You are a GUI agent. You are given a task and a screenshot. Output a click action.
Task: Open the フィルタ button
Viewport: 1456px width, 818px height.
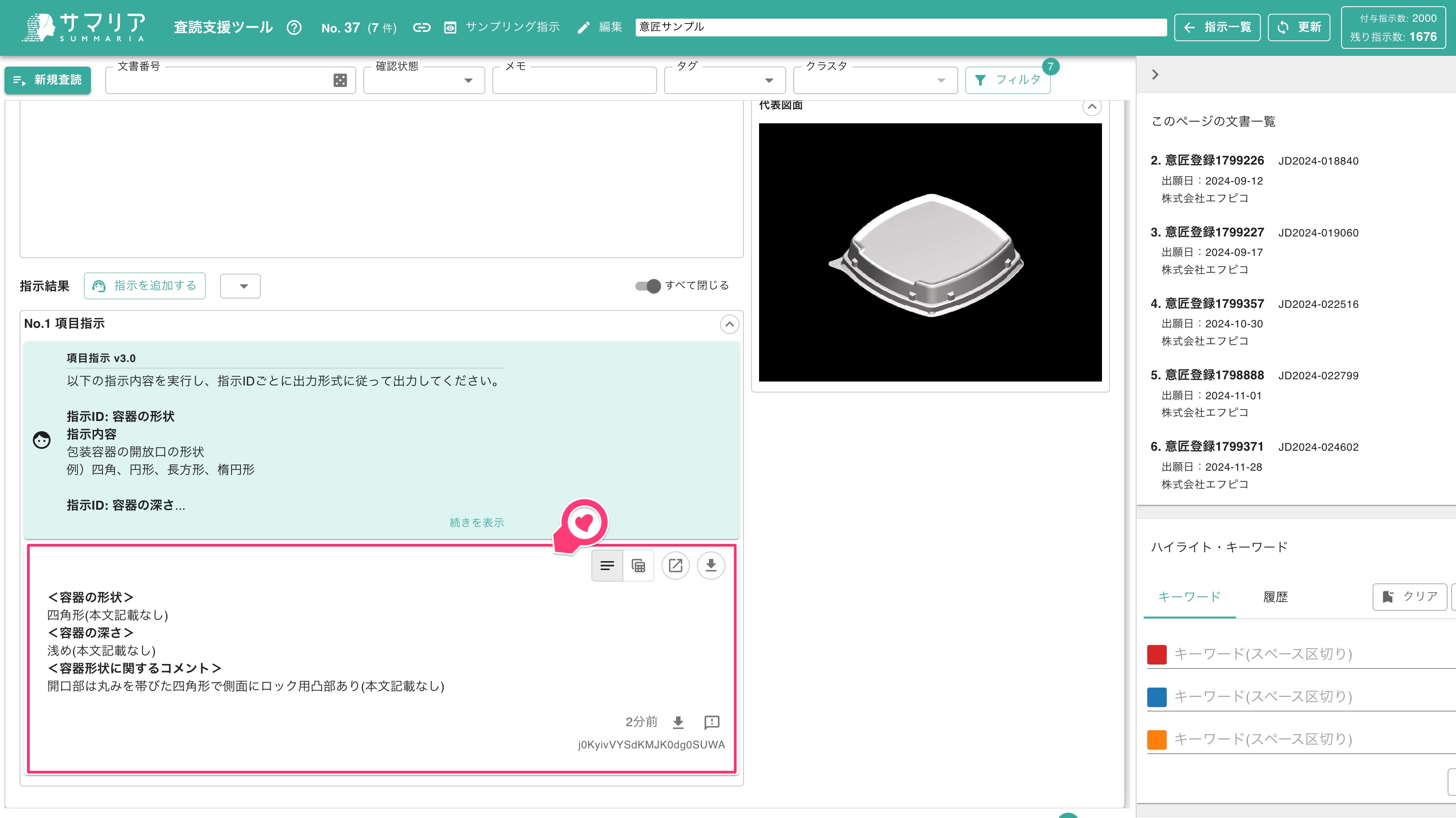(x=1008, y=80)
